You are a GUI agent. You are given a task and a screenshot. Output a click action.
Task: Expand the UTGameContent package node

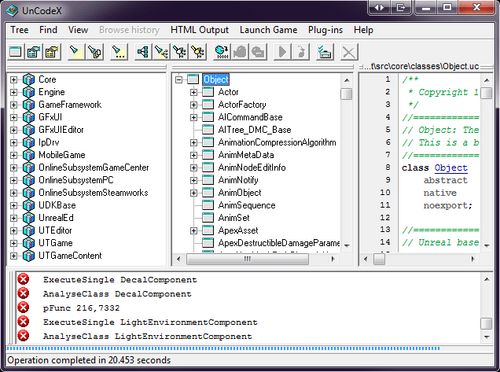click(x=14, y=256)
